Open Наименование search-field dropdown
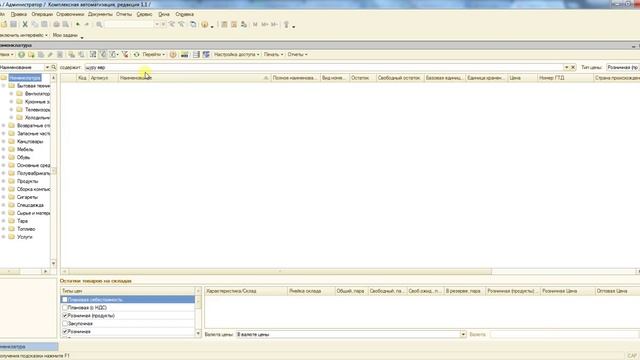The width and height of the screenshot is (640, 360). pyautogui.click(x=47, y=67)
